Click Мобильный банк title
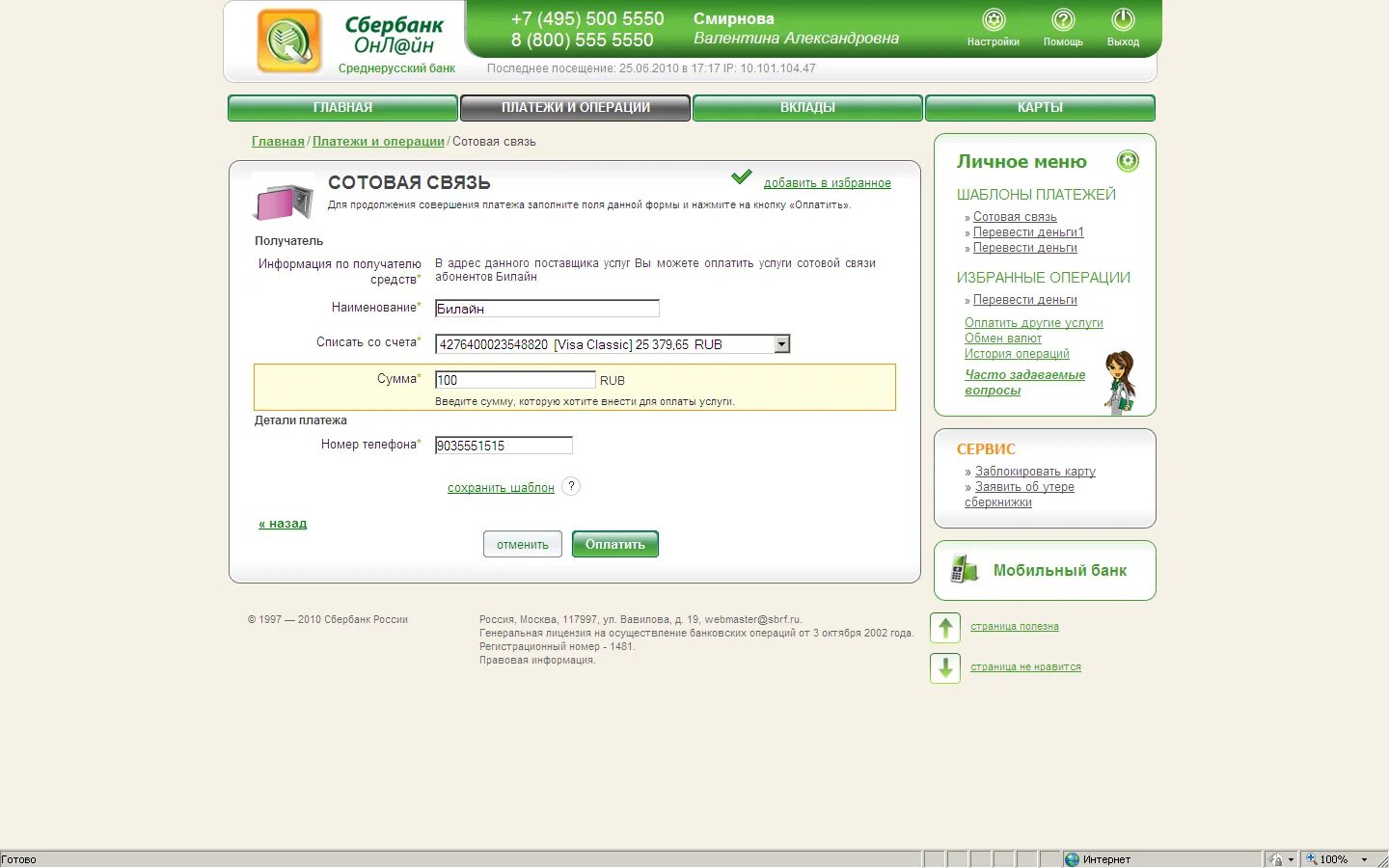The image size is (1389, 868). 1060,570
